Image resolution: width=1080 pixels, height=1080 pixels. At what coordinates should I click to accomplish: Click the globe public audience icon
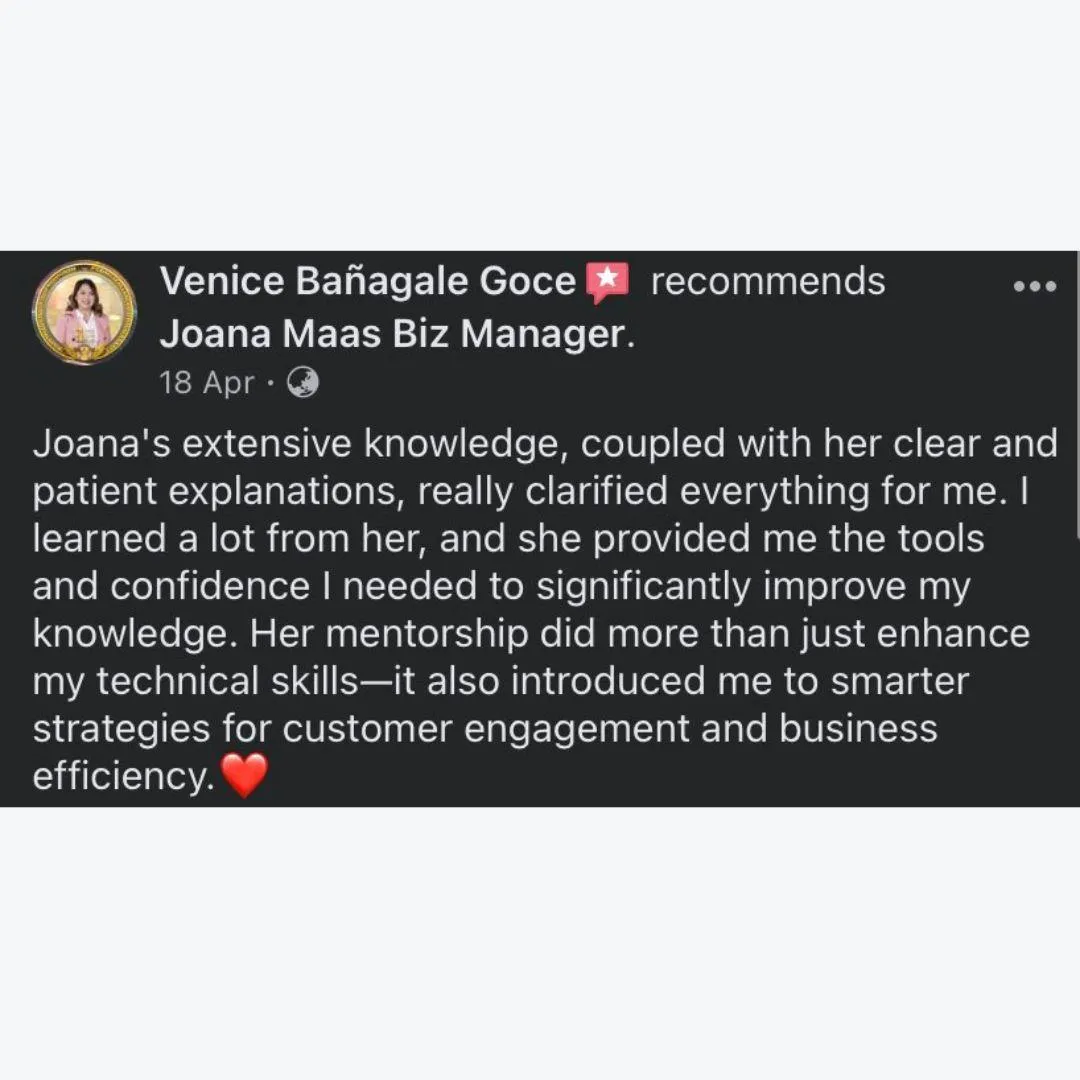pyautogui.click(x=302, y=382)
